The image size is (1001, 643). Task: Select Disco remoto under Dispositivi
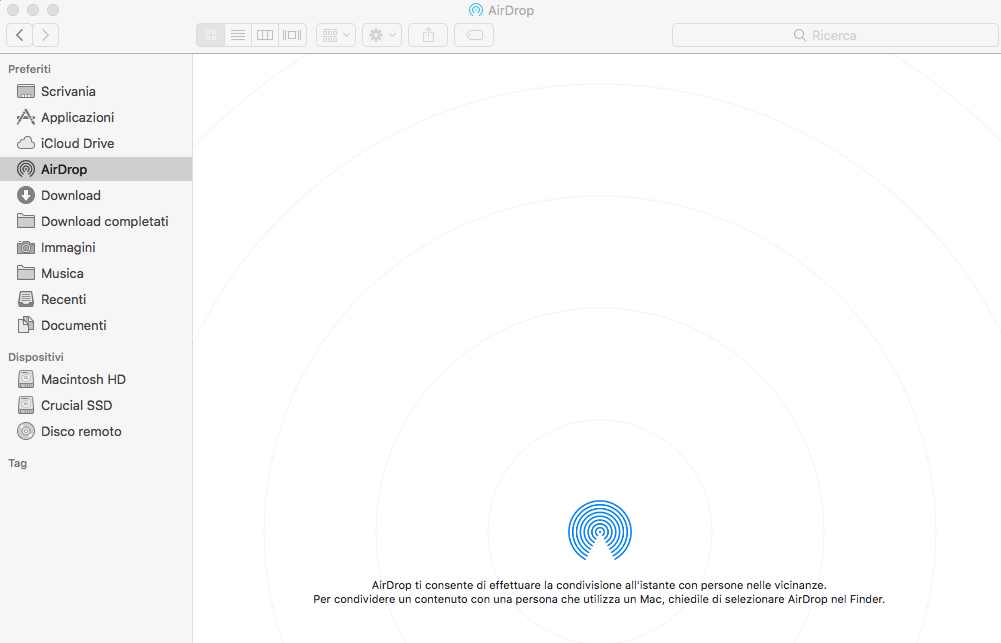click(81, 432)
